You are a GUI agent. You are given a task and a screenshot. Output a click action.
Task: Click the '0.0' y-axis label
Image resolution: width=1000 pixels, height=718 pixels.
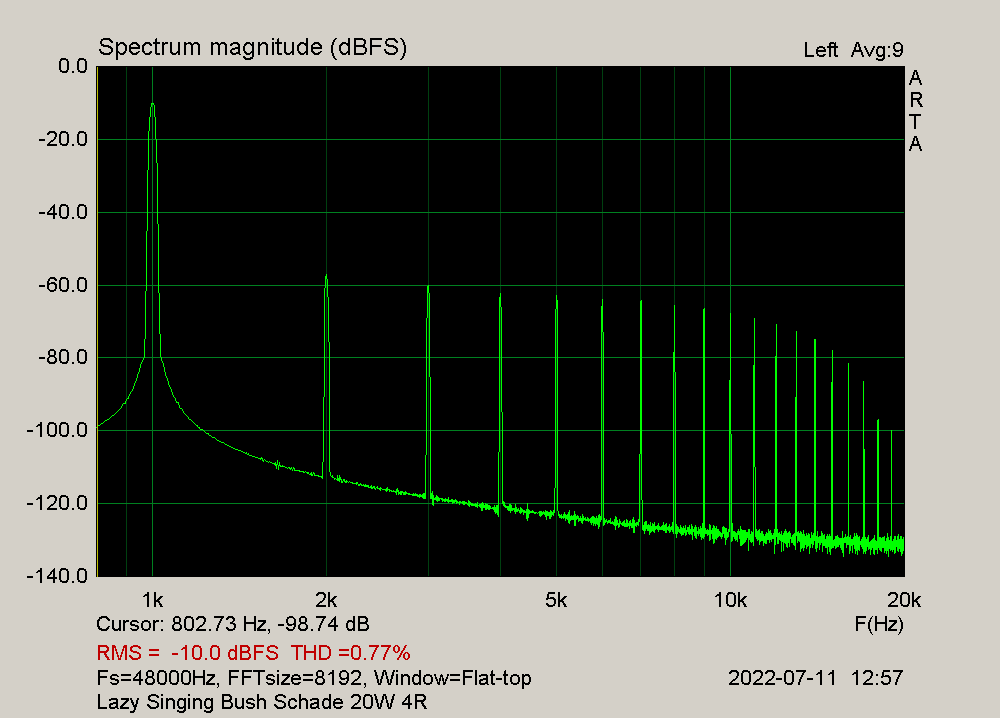[73, 66]
